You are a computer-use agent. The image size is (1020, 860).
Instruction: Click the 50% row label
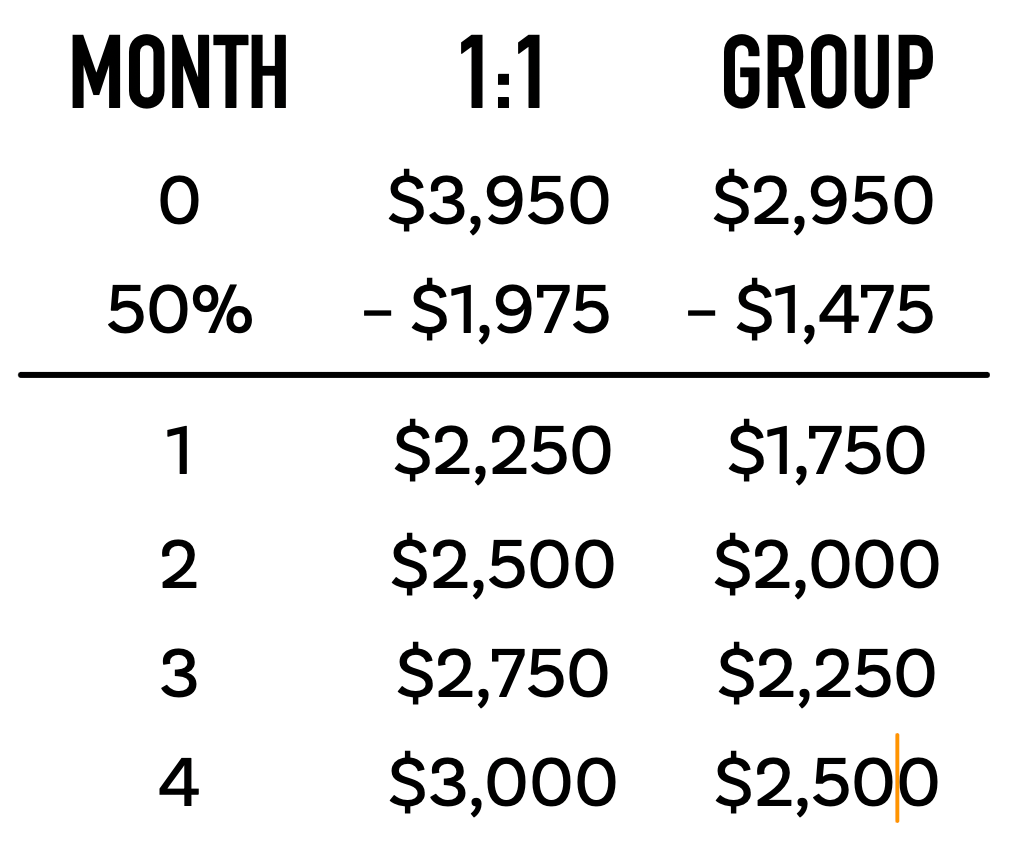[180, 310]
